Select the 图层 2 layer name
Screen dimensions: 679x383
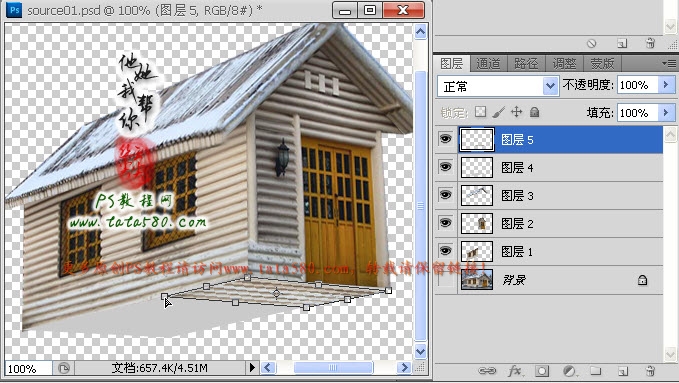[517, 224]
